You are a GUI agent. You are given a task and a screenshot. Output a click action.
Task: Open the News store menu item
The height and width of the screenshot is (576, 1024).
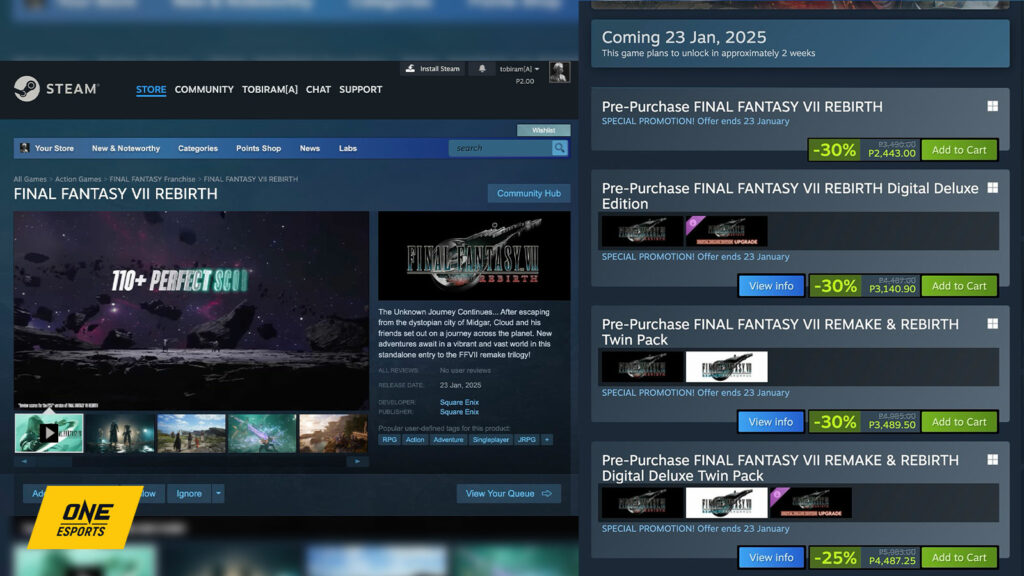tap(310, 148)
